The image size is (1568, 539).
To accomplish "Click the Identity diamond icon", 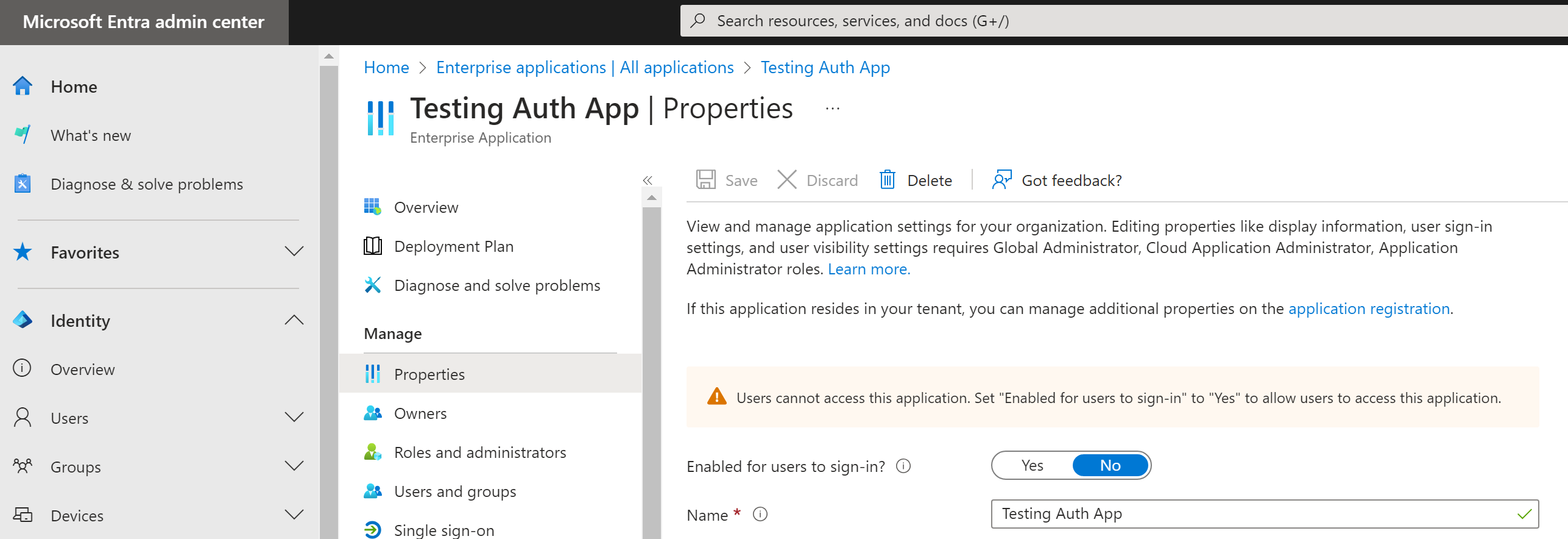I will (23, 320).
